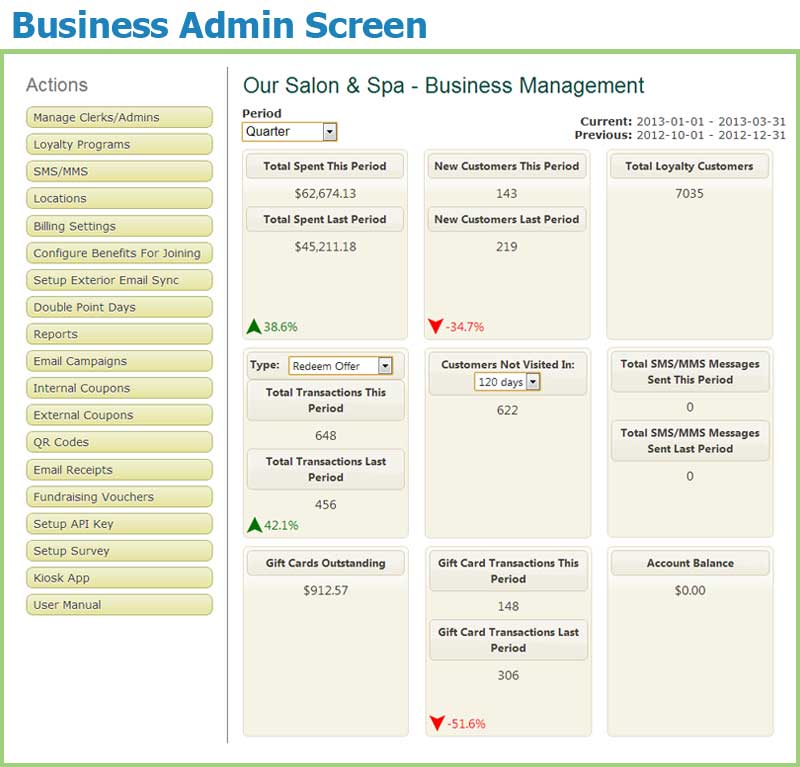800x767 pixels.
Task: Click the green up arrow showing 42.1%
Action: point(254,524)
